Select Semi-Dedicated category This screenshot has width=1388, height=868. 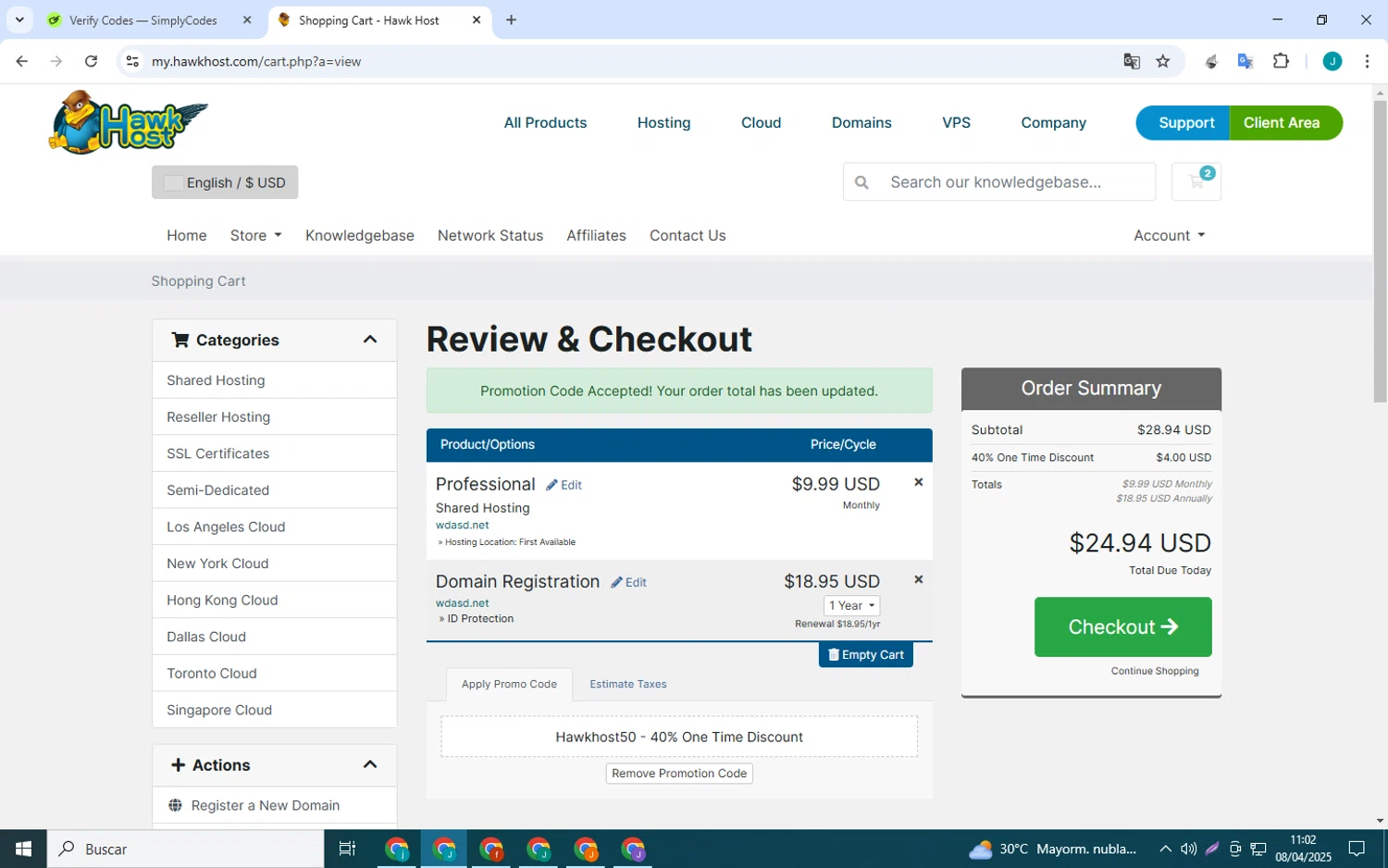coord(274,490)
